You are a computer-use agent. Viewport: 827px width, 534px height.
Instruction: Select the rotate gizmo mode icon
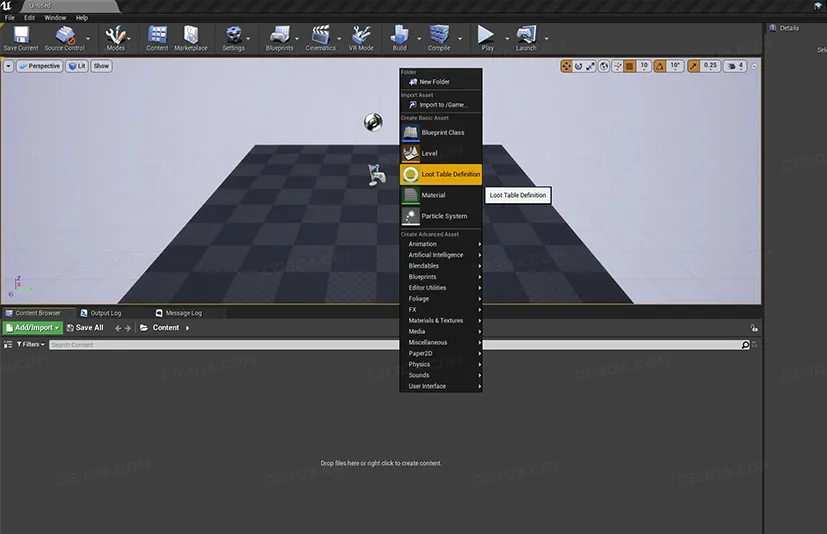pyautogui.click(x=578, y=66)
